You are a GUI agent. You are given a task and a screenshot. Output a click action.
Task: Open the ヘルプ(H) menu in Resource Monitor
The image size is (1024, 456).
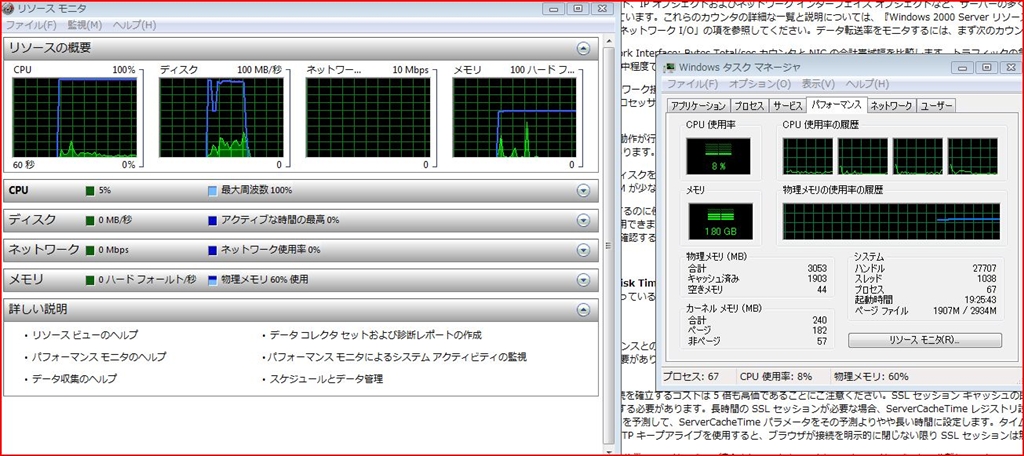pos(134,25)
